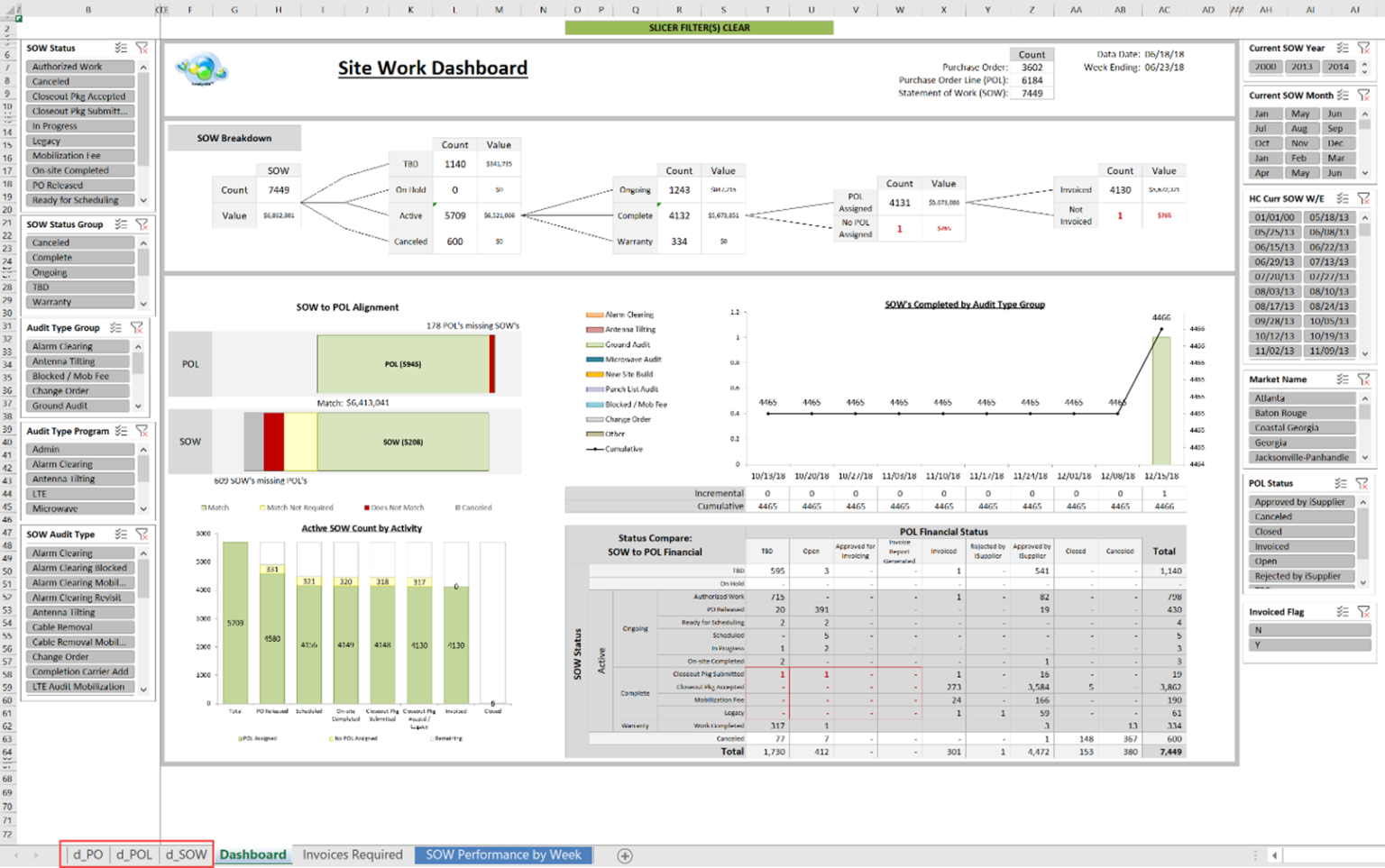Screen dimensions: 1385x868
Task: Clear the filter on the Invoiced Flag slicer
Action: [x=1364, y=611]
